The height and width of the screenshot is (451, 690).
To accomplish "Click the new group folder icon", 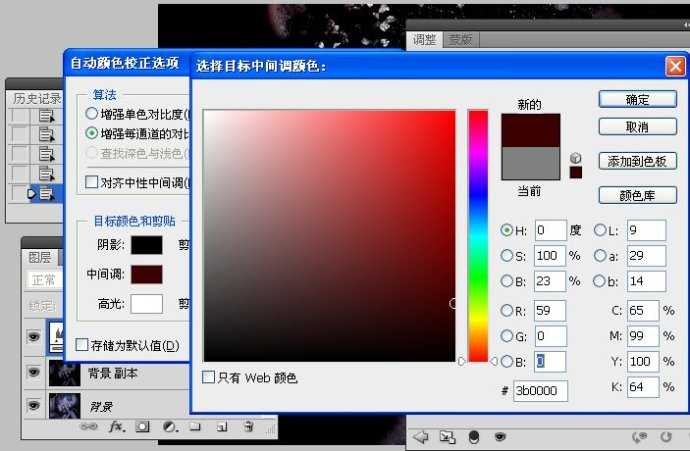I will [195, 426].
